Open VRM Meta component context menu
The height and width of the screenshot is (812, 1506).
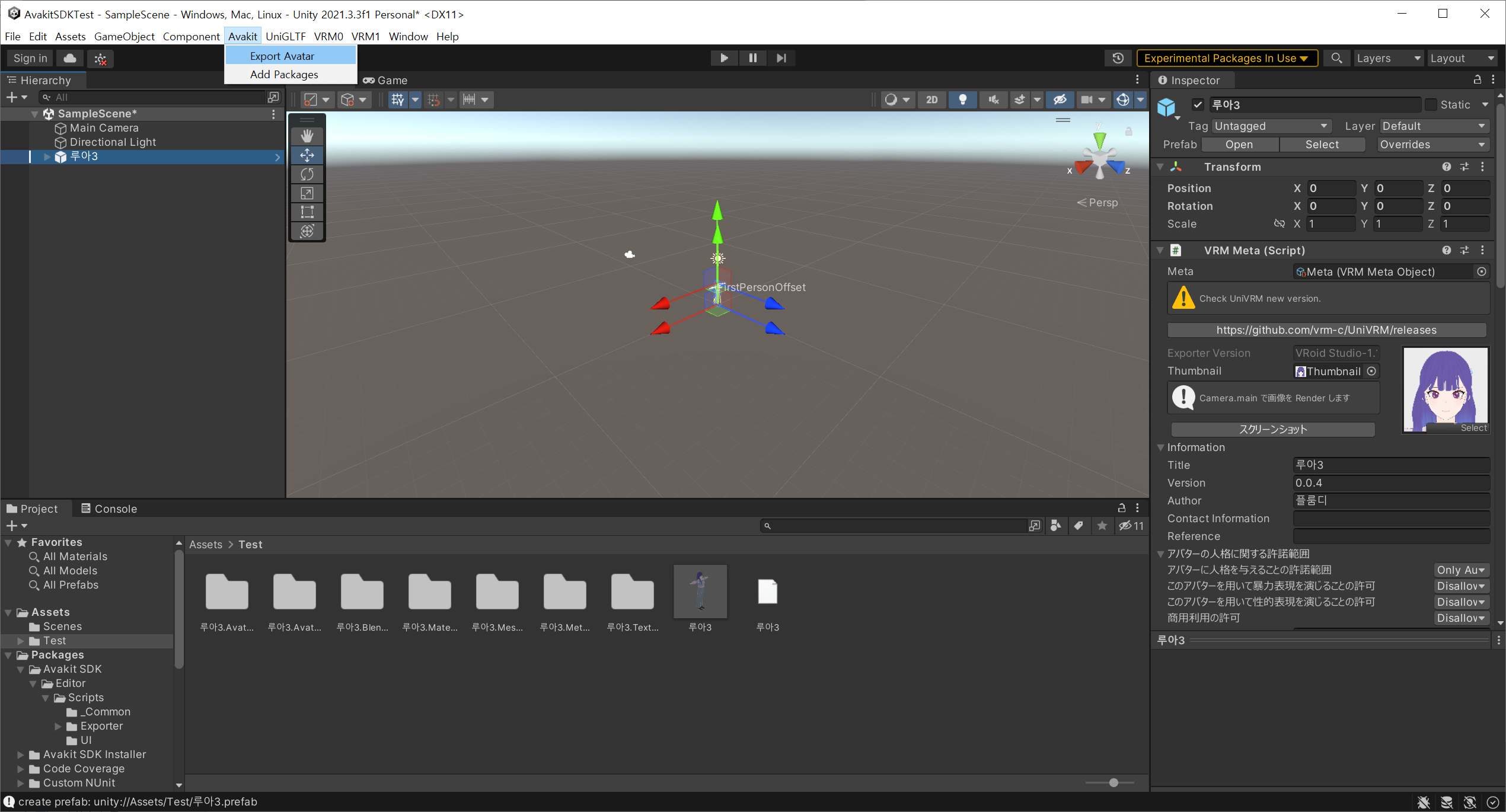(x=1482, y=250)
